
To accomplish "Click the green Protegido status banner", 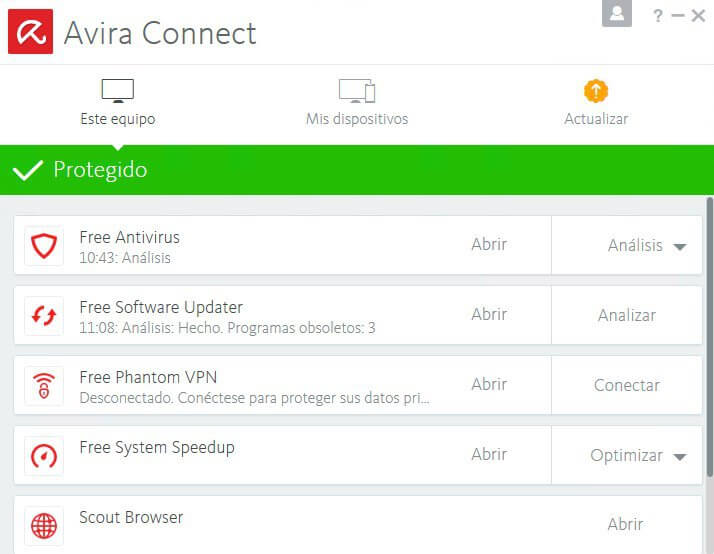I will point(357,170).
